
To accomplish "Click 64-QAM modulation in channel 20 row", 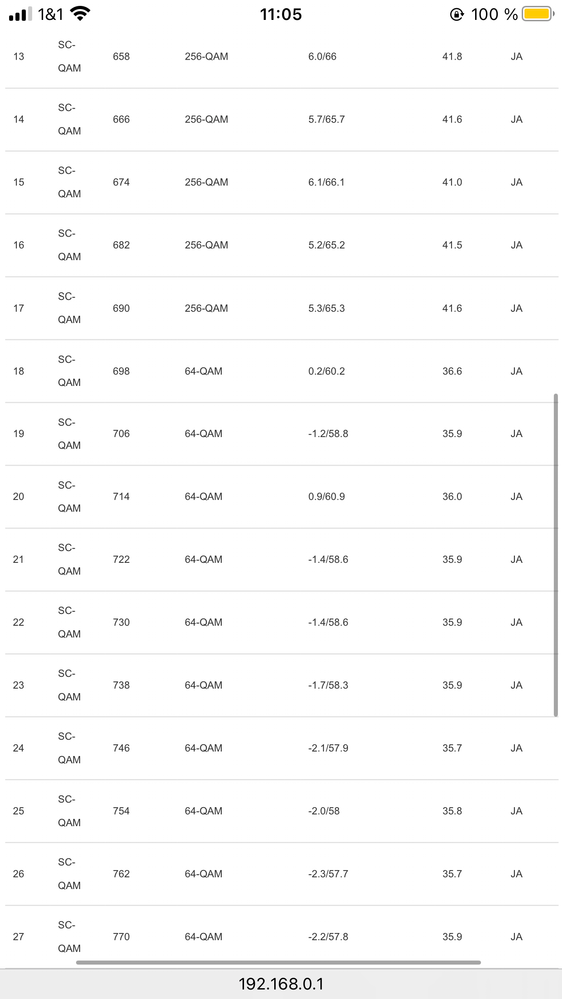I will tap(203, 496).
